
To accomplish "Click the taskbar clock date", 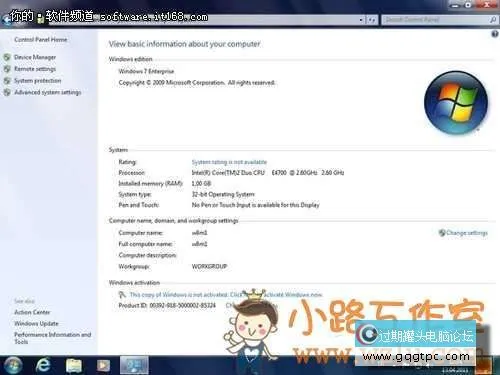I will [456, 370].
